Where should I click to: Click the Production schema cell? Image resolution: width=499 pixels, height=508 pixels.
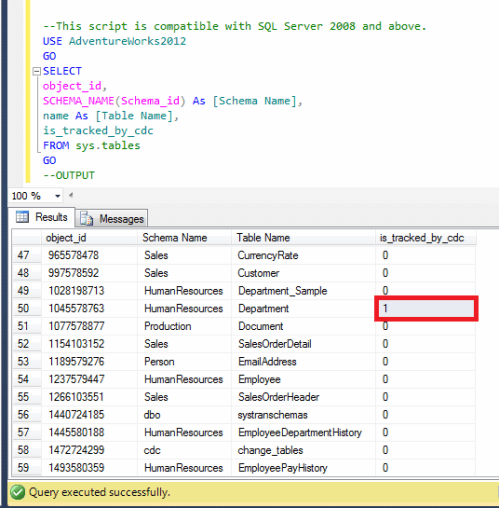pyautogui.click(x=184, y=326)
